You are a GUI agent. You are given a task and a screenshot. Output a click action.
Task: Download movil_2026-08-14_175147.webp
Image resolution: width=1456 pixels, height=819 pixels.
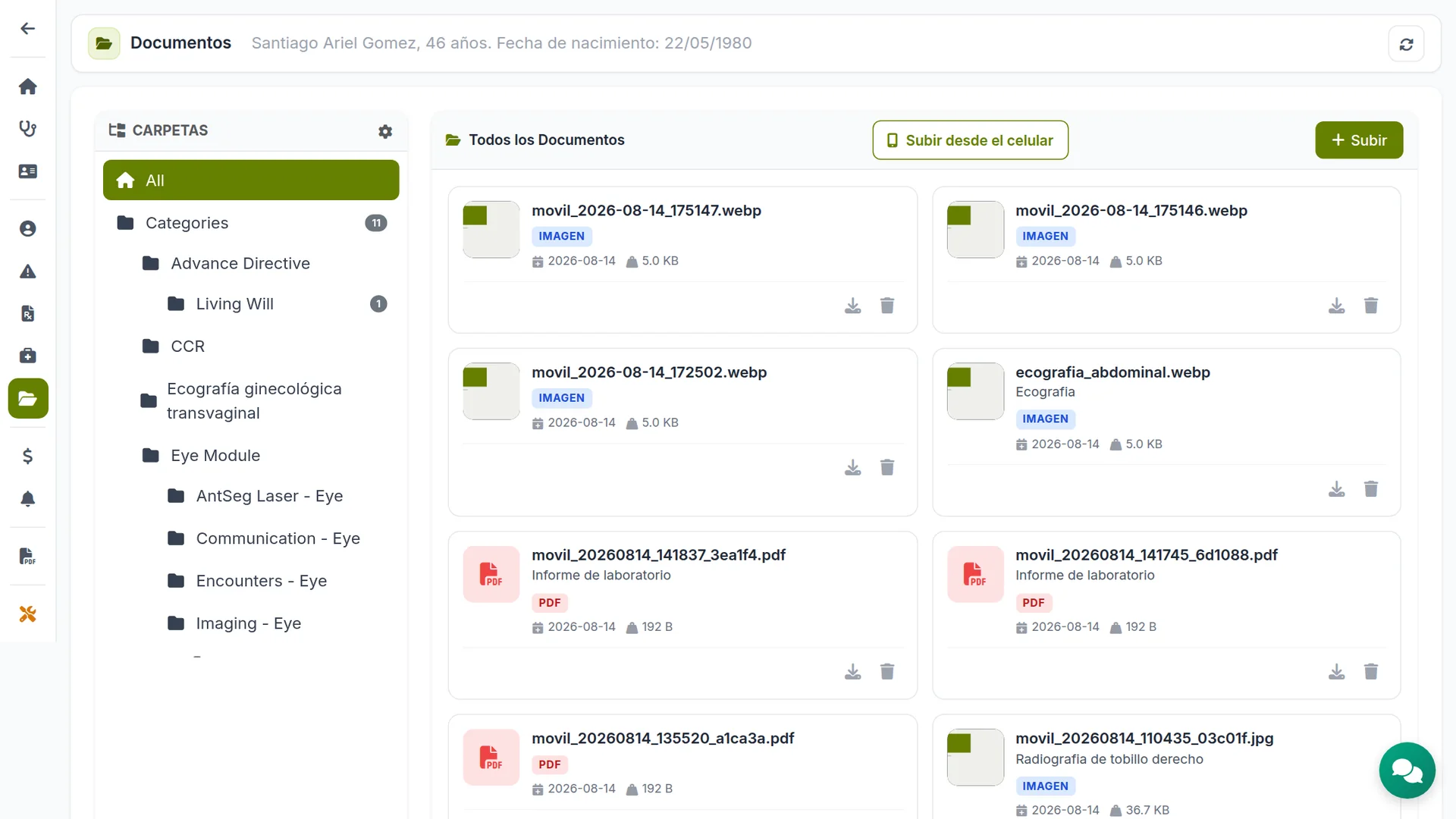point(853,306)
